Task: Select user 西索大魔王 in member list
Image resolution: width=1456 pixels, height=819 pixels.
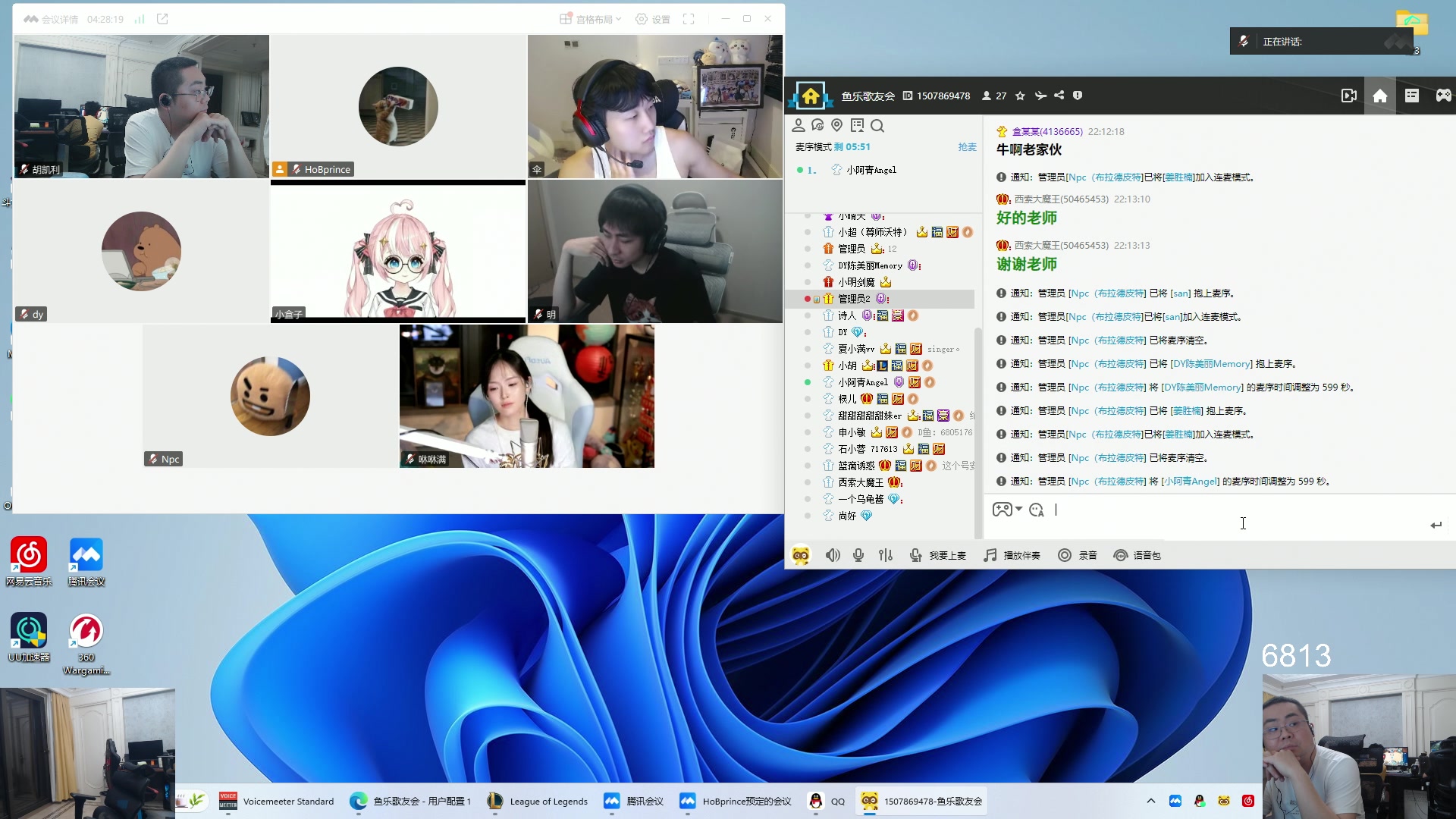Action: click(x=880, y=482)
